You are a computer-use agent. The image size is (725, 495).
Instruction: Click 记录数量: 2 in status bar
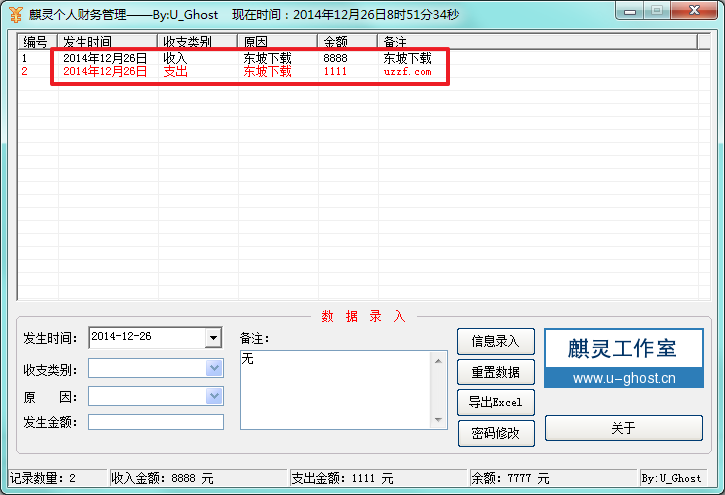tap(43, 478)
